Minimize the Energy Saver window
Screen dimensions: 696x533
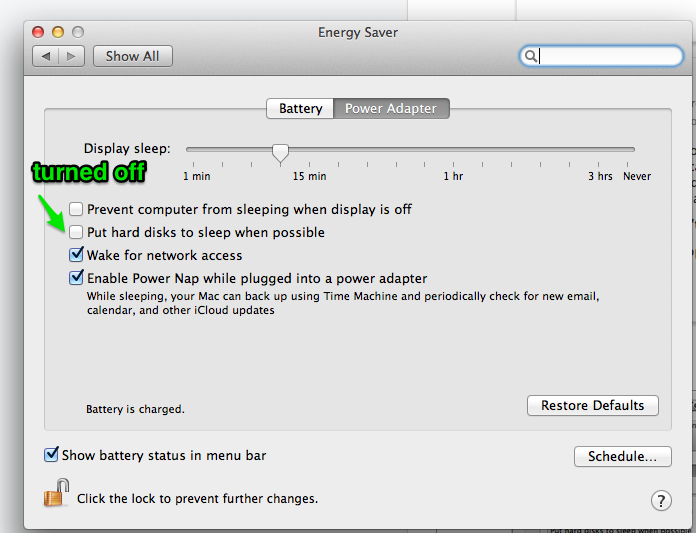coord(58,32)
